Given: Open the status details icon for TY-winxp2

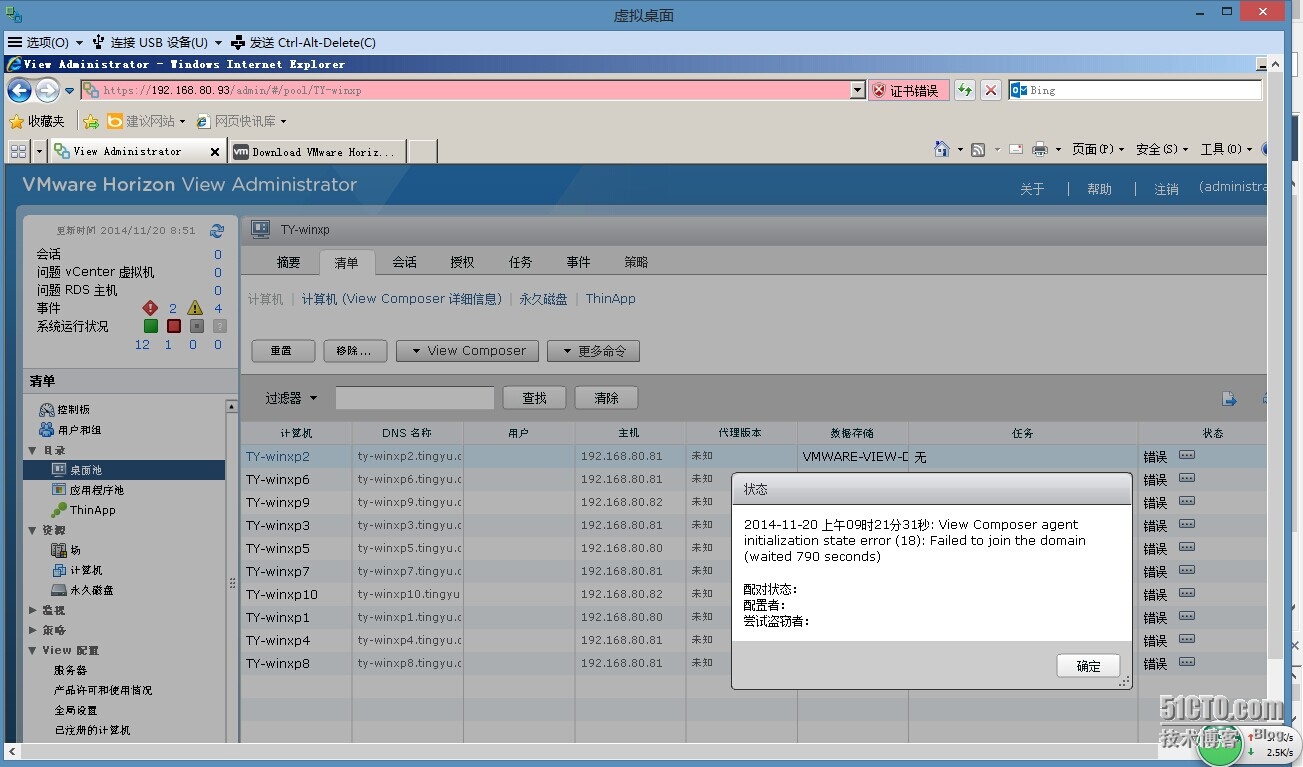Looking at the screenshot, I should [1187, 455].
